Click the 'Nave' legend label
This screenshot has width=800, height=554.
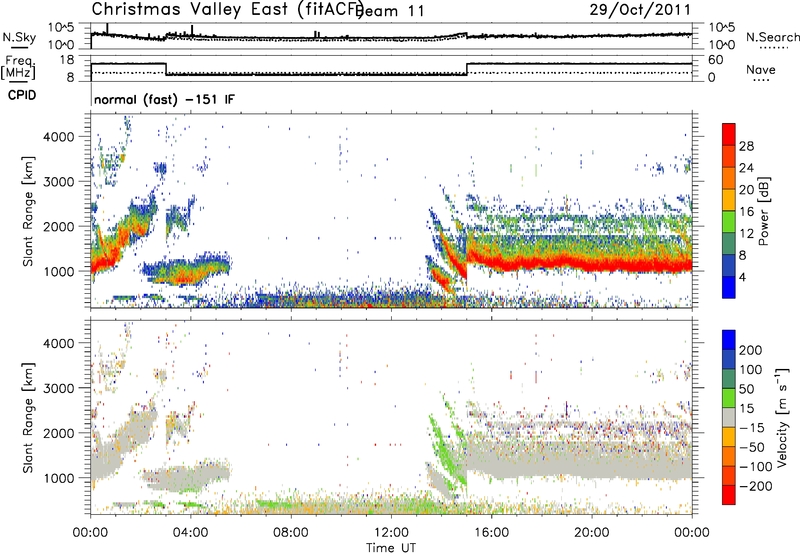[x=760, y=69]
